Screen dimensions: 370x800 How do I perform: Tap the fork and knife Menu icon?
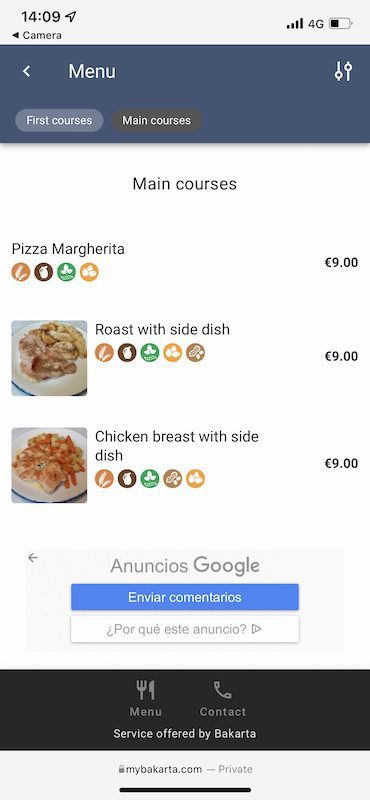coord(145,690)
